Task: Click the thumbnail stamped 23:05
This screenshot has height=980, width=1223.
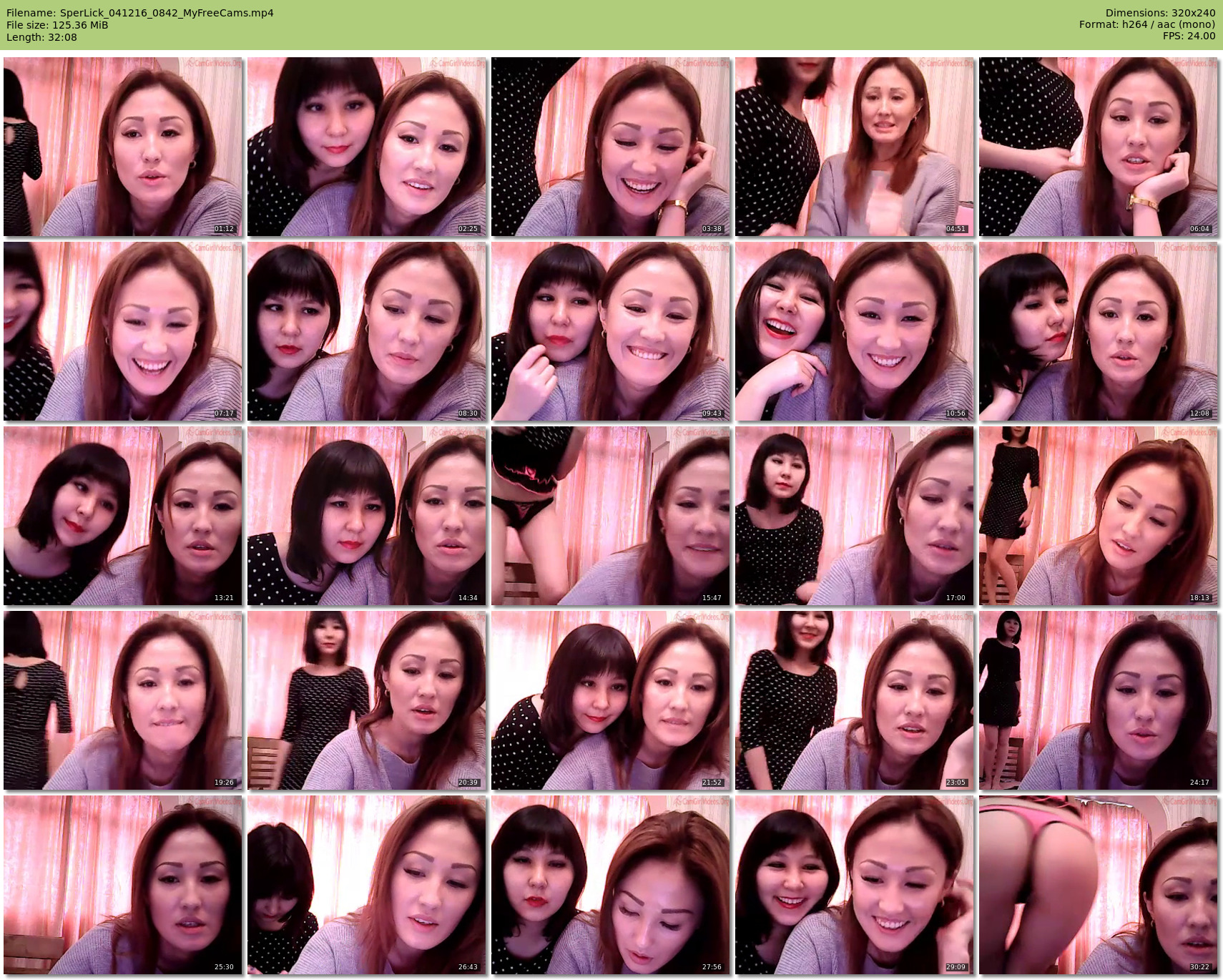Action: coord(855,700)
